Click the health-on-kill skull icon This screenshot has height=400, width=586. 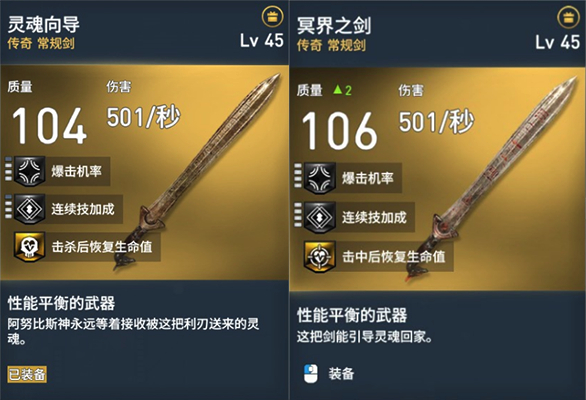tap(30, 247)
